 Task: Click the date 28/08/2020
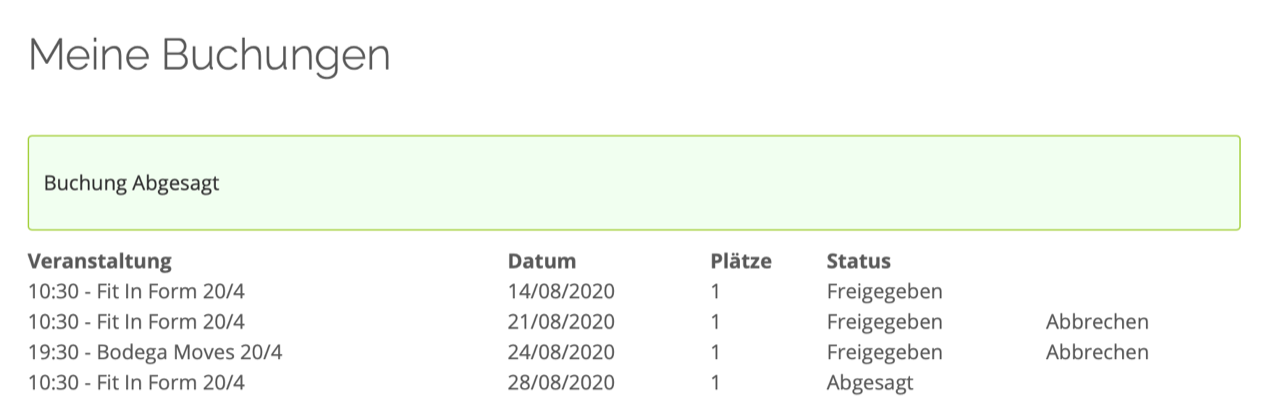(561, 382)
